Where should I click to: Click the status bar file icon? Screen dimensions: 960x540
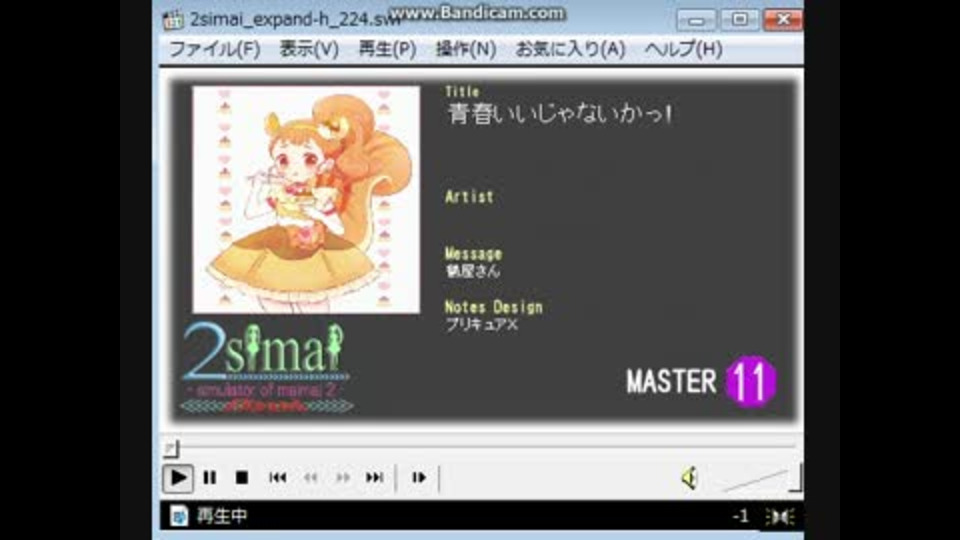pos(179,516)
